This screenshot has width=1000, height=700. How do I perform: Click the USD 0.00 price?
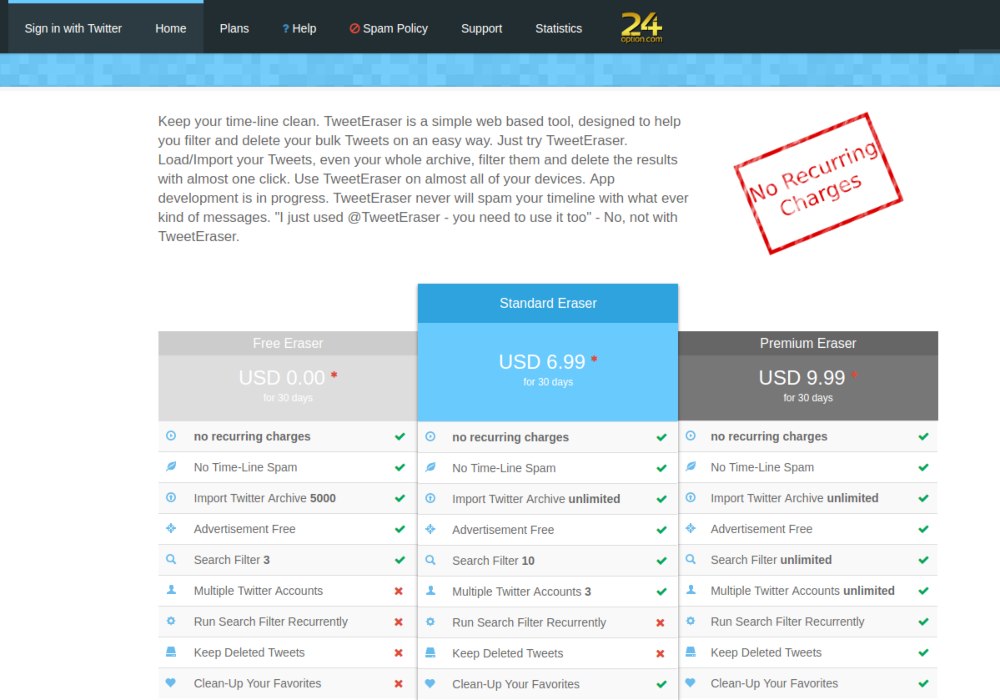(x=282, y=377)
